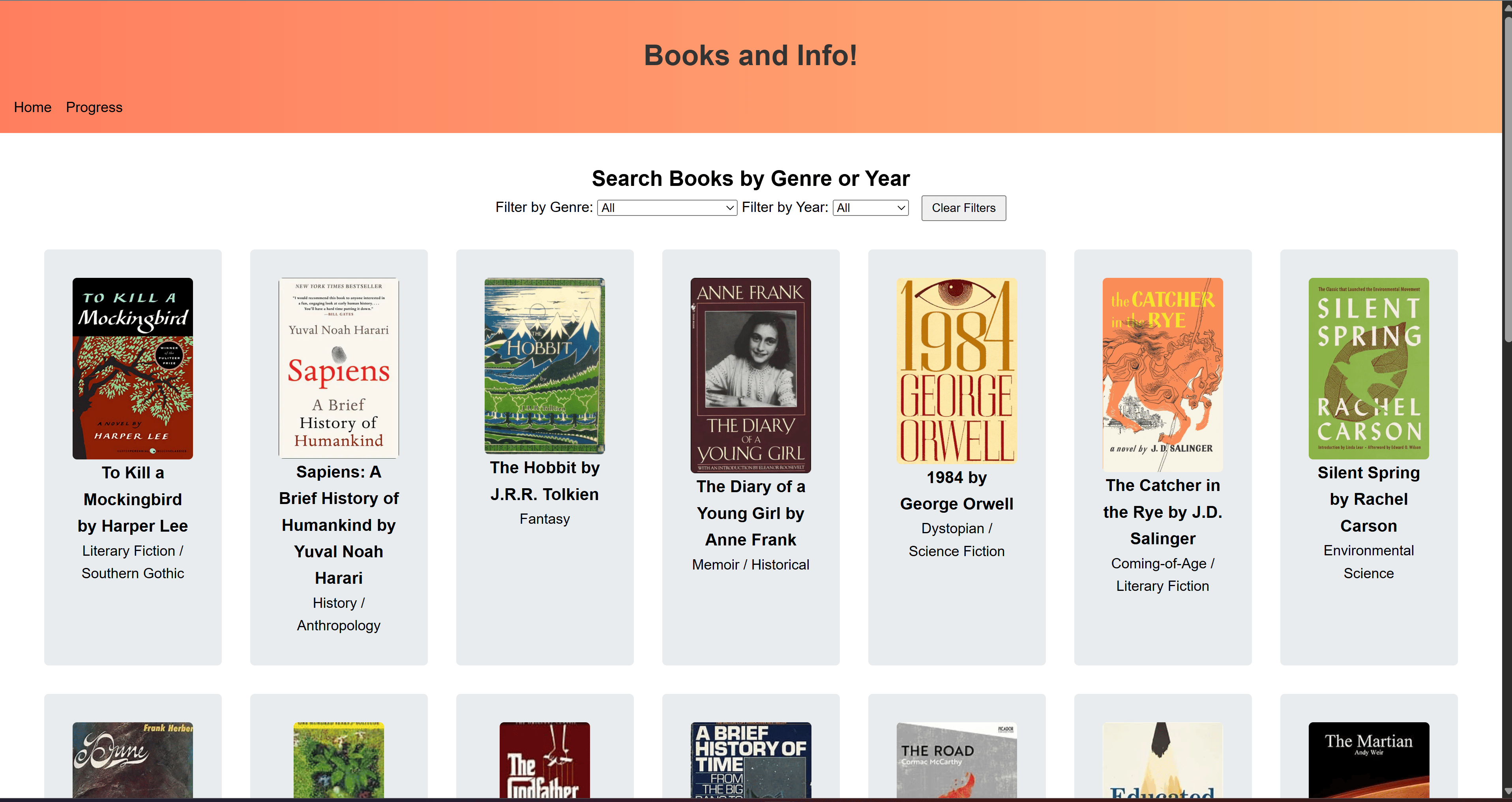This screenshot has width=1512, height=802.
Task: Click the Dune book cover
Action: click(x=133, y=760)
